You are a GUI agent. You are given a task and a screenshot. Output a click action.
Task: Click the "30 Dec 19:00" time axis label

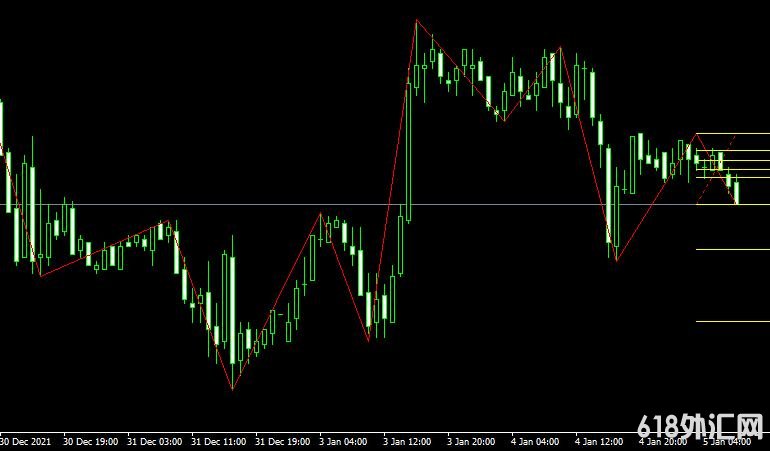point(91,442)
